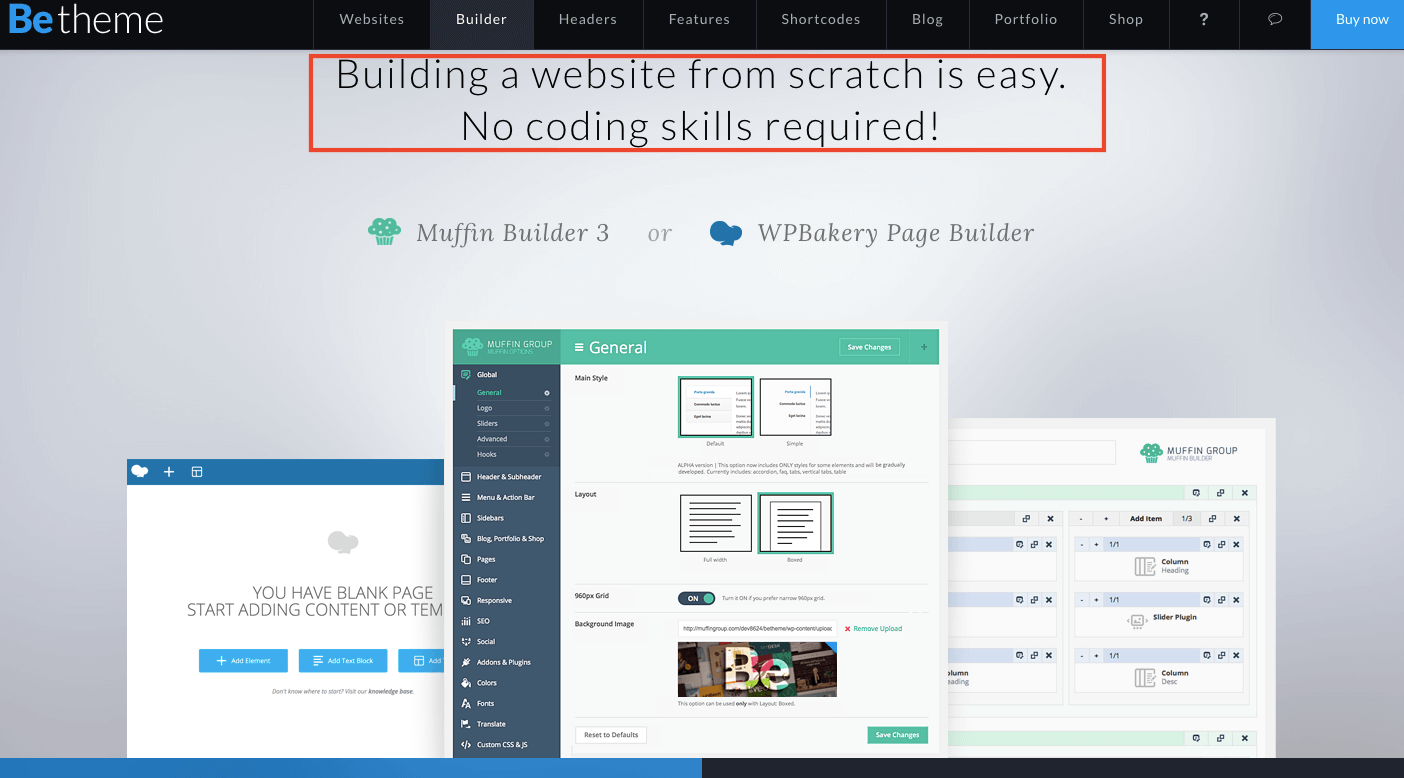Click the plus icon in WPBakery toolbar
The height and width of the screenshot is (778, 1404).
pyautogui.click(x=169, y=471)
